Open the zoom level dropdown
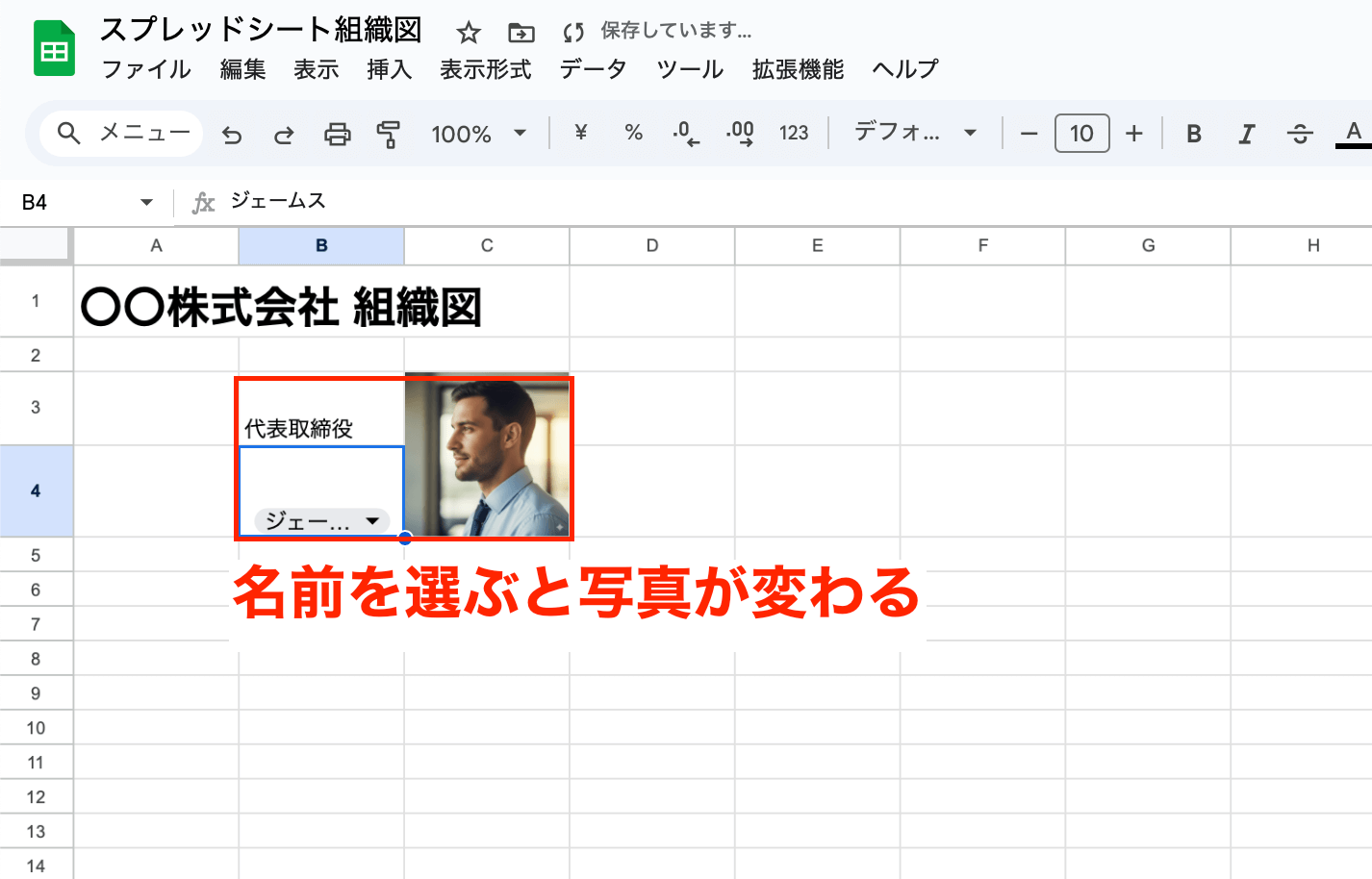The height and width of the screenshot is (879, 1372). (x=479, y=134)
